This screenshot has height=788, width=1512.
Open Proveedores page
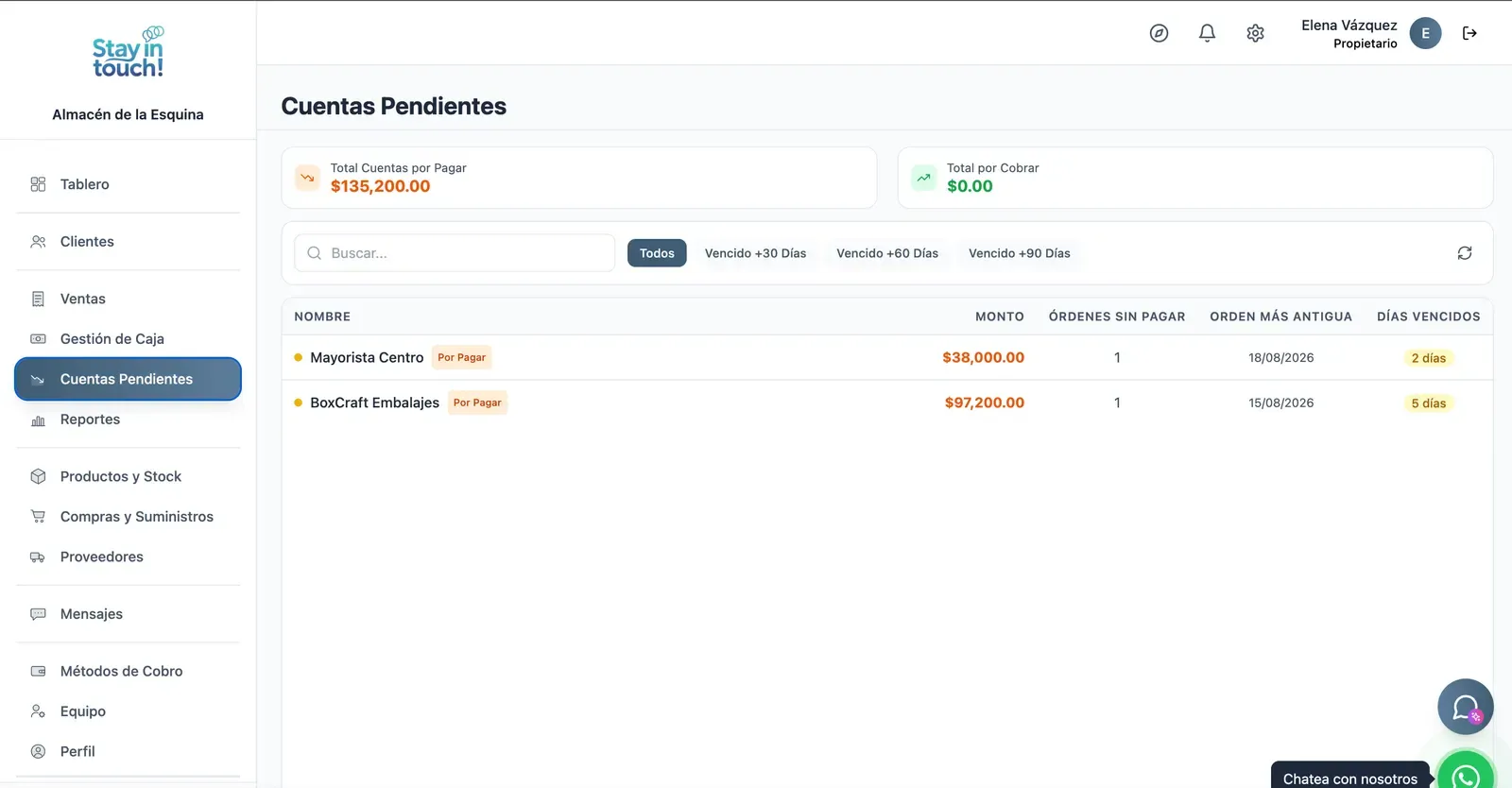[128, 557]
